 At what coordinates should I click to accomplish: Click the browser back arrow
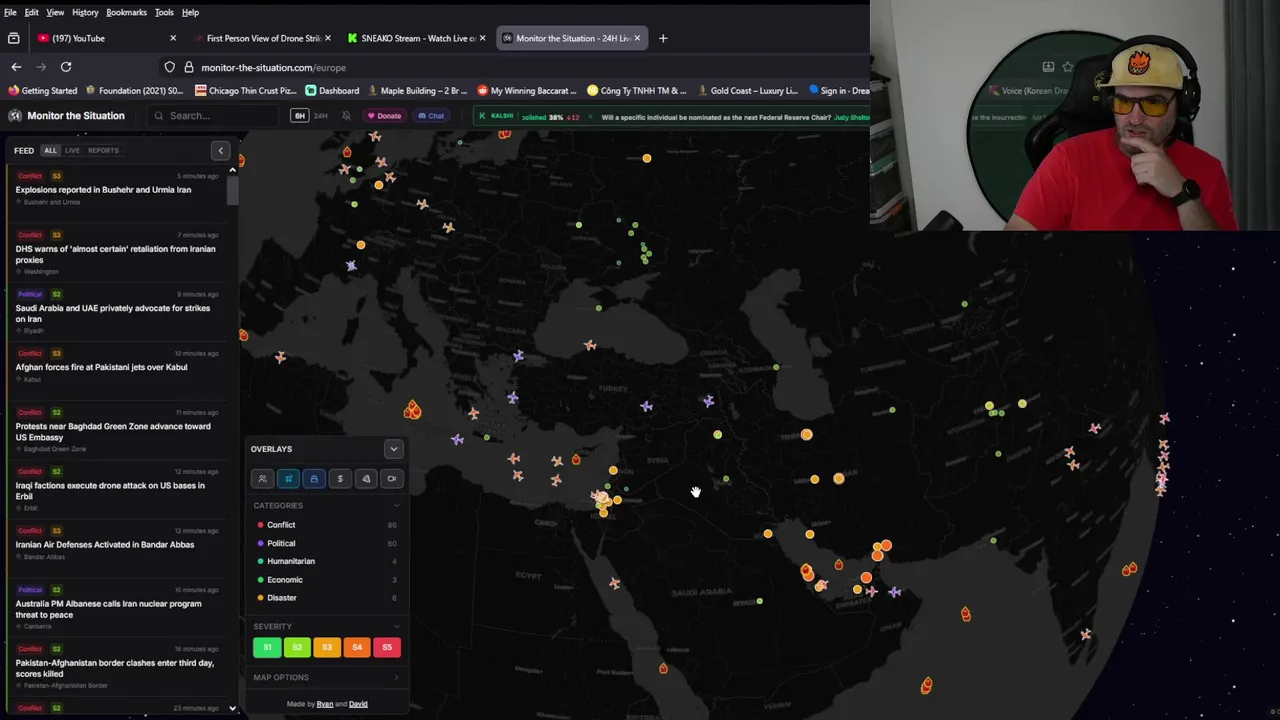click(x=16, y=67)
